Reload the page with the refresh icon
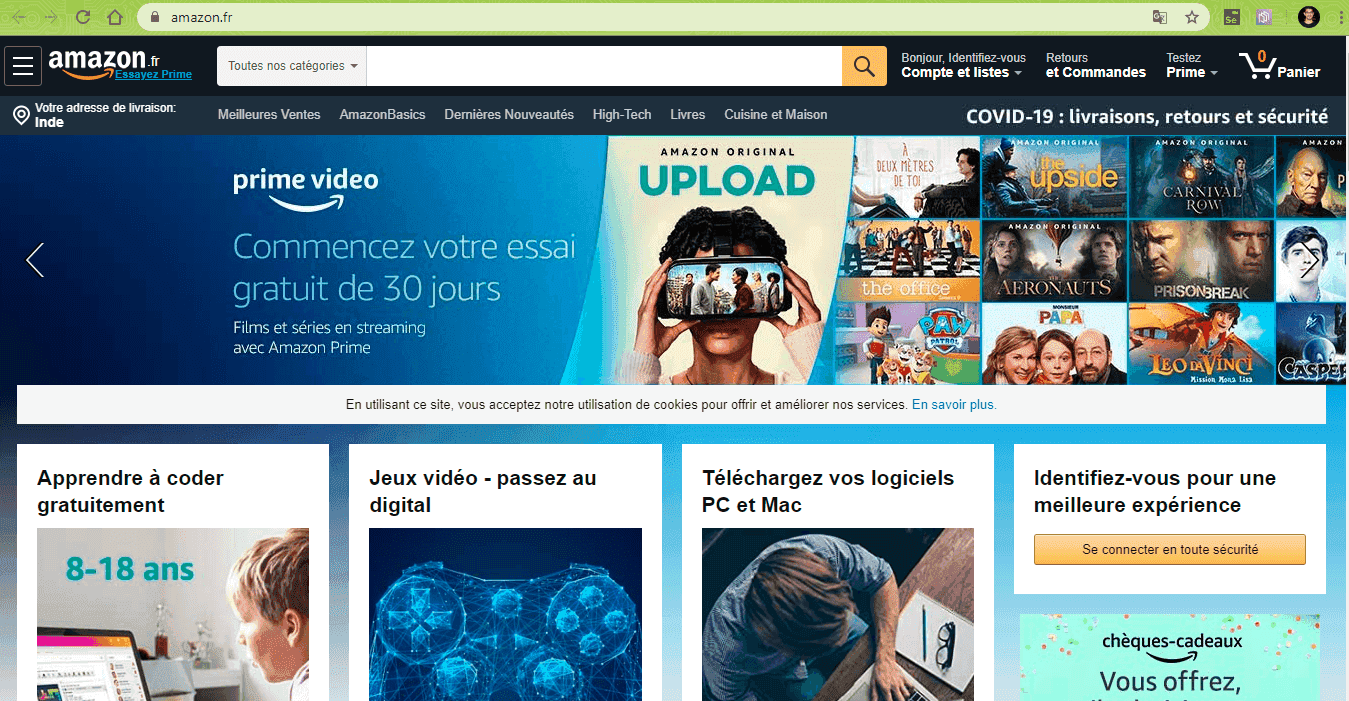1349x701 pixels. (x=83, y=17)
